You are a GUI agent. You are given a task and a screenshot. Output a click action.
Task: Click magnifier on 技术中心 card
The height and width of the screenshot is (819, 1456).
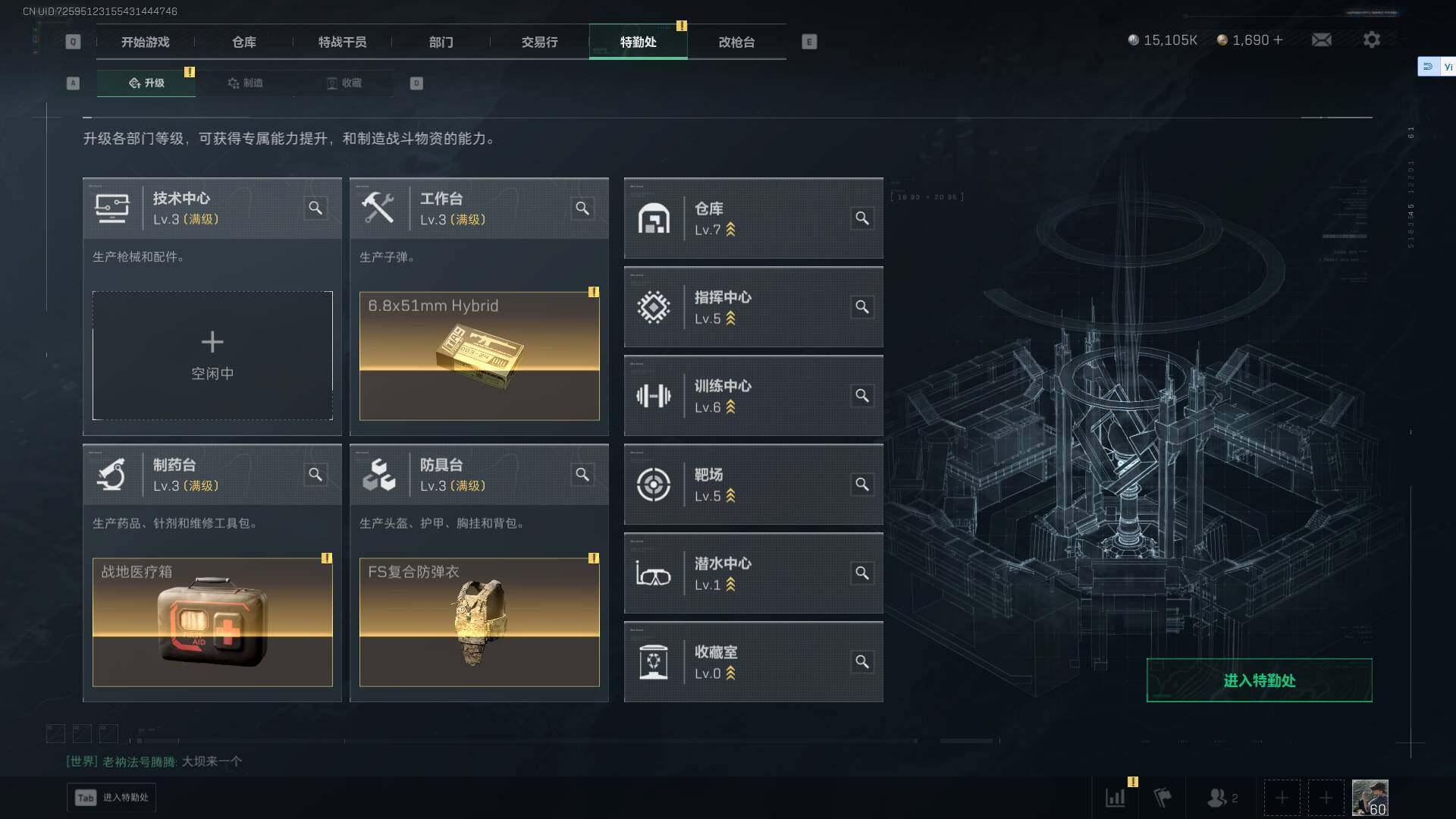(315, 208)
